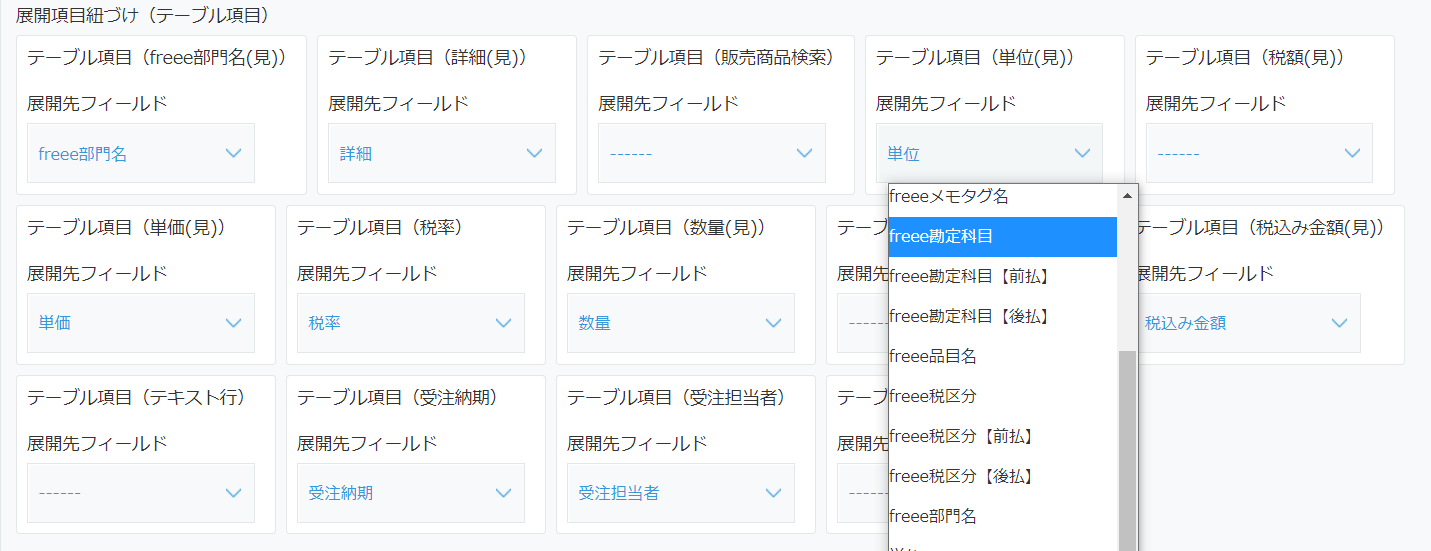Click the テーブル項目（単位(見)） label
The height and width of the screenshot is (551, 1431).
(975, 58)
